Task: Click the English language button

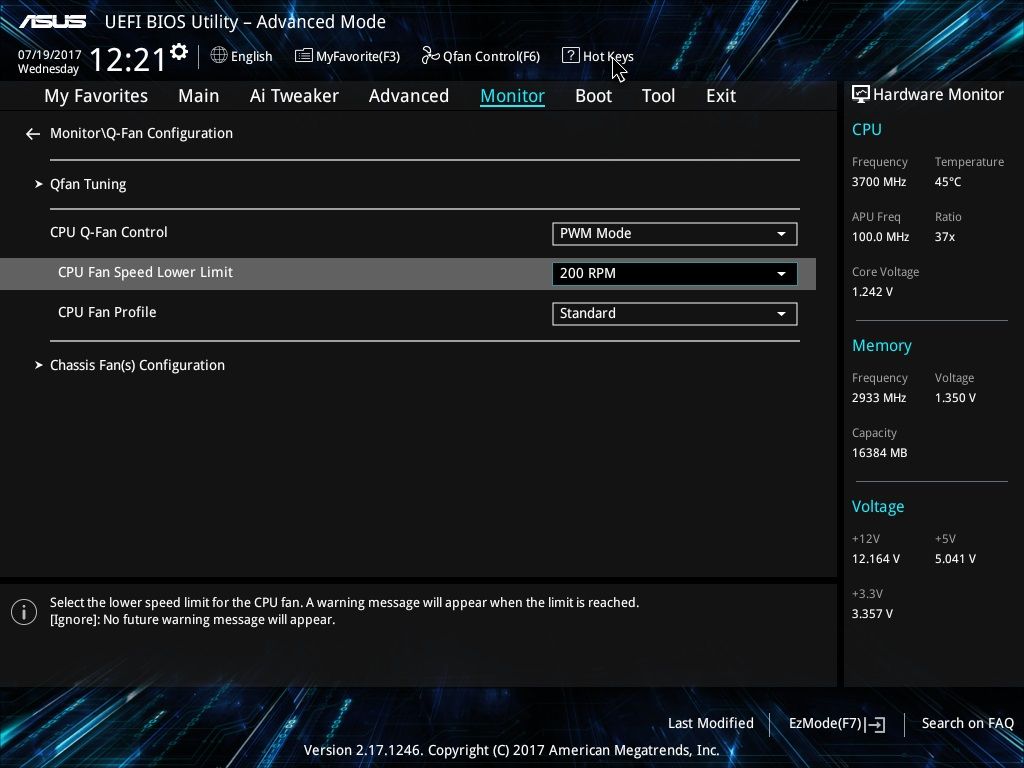Action: point(242,56)
